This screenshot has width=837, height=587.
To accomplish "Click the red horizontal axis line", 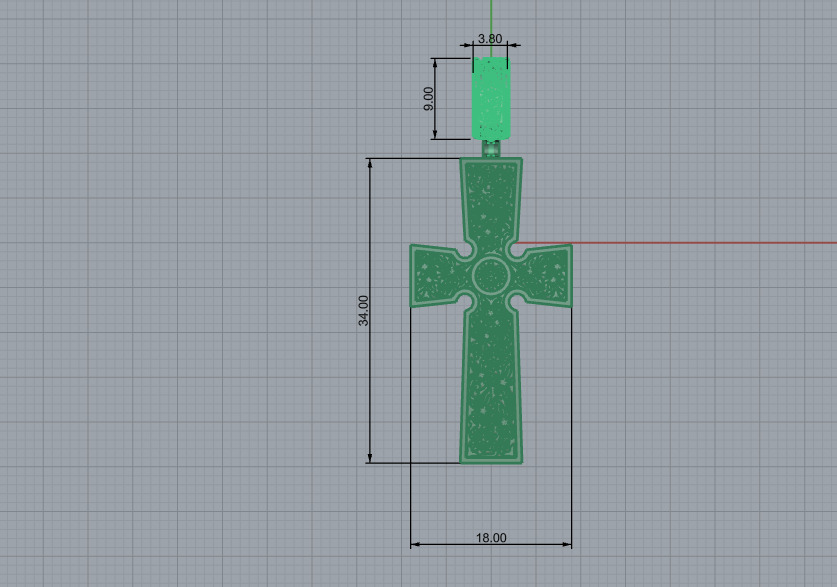I will 678,243.
